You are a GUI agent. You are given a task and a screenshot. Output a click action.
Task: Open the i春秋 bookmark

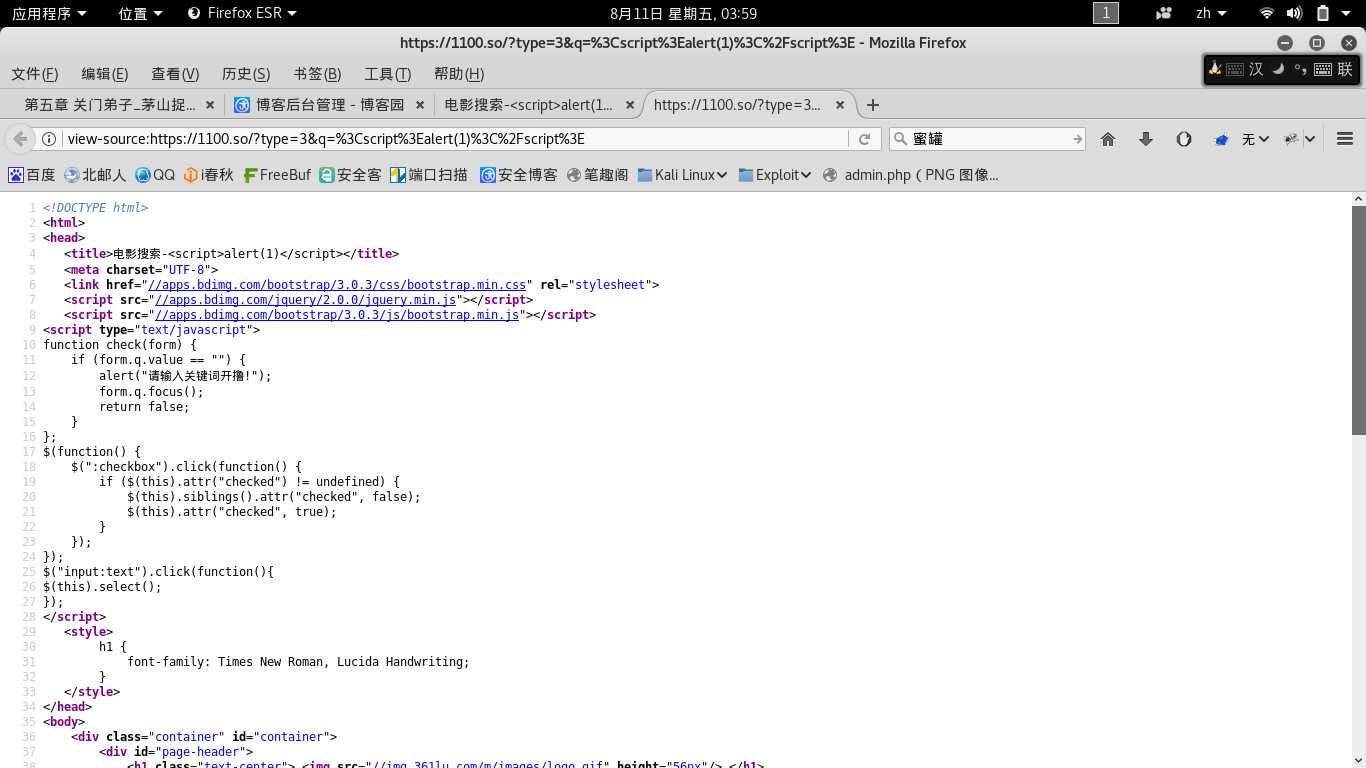[209, 175]
